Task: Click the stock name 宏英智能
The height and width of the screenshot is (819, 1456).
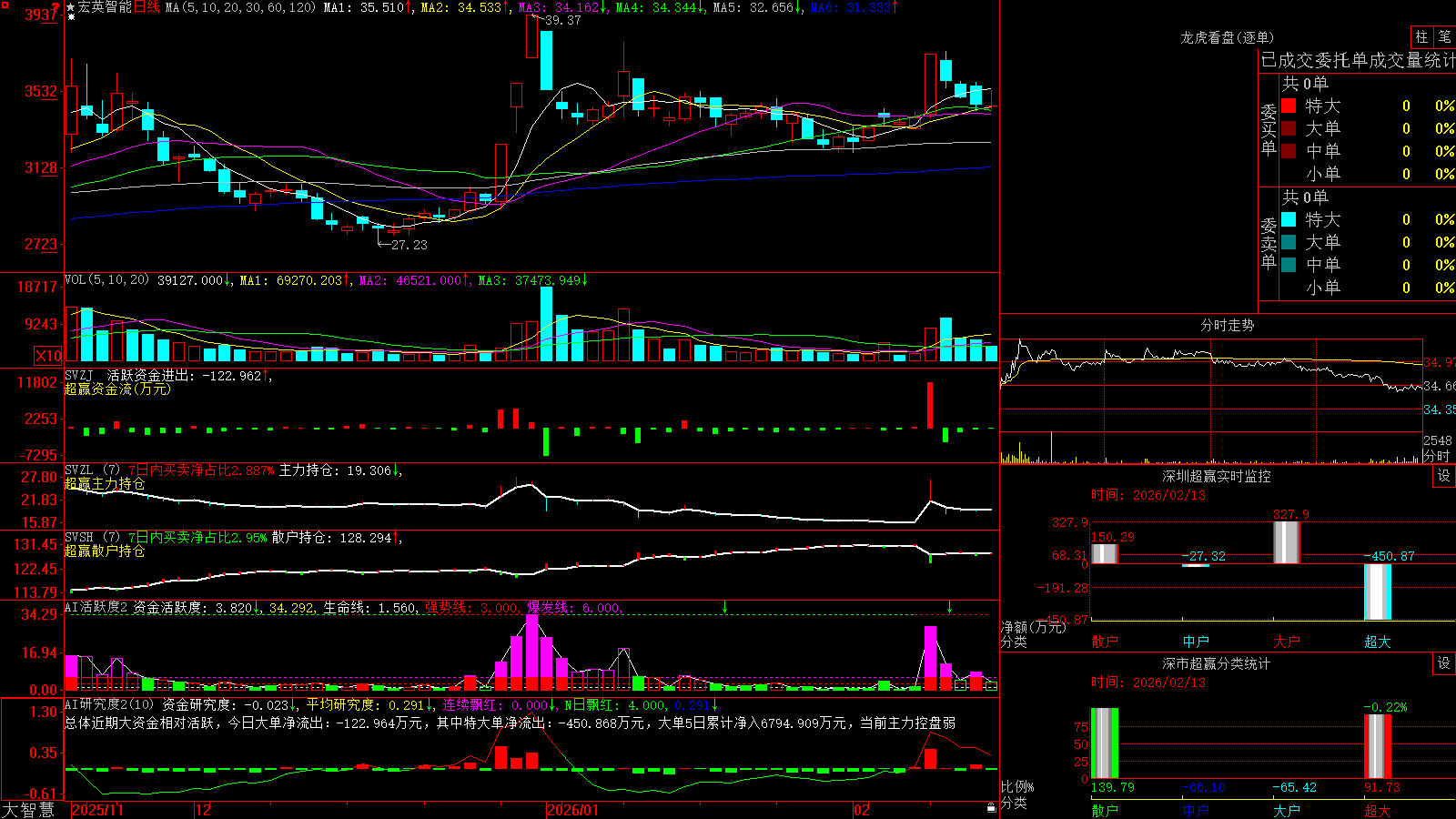Action: pyautogui.click(x=105, y=7)
